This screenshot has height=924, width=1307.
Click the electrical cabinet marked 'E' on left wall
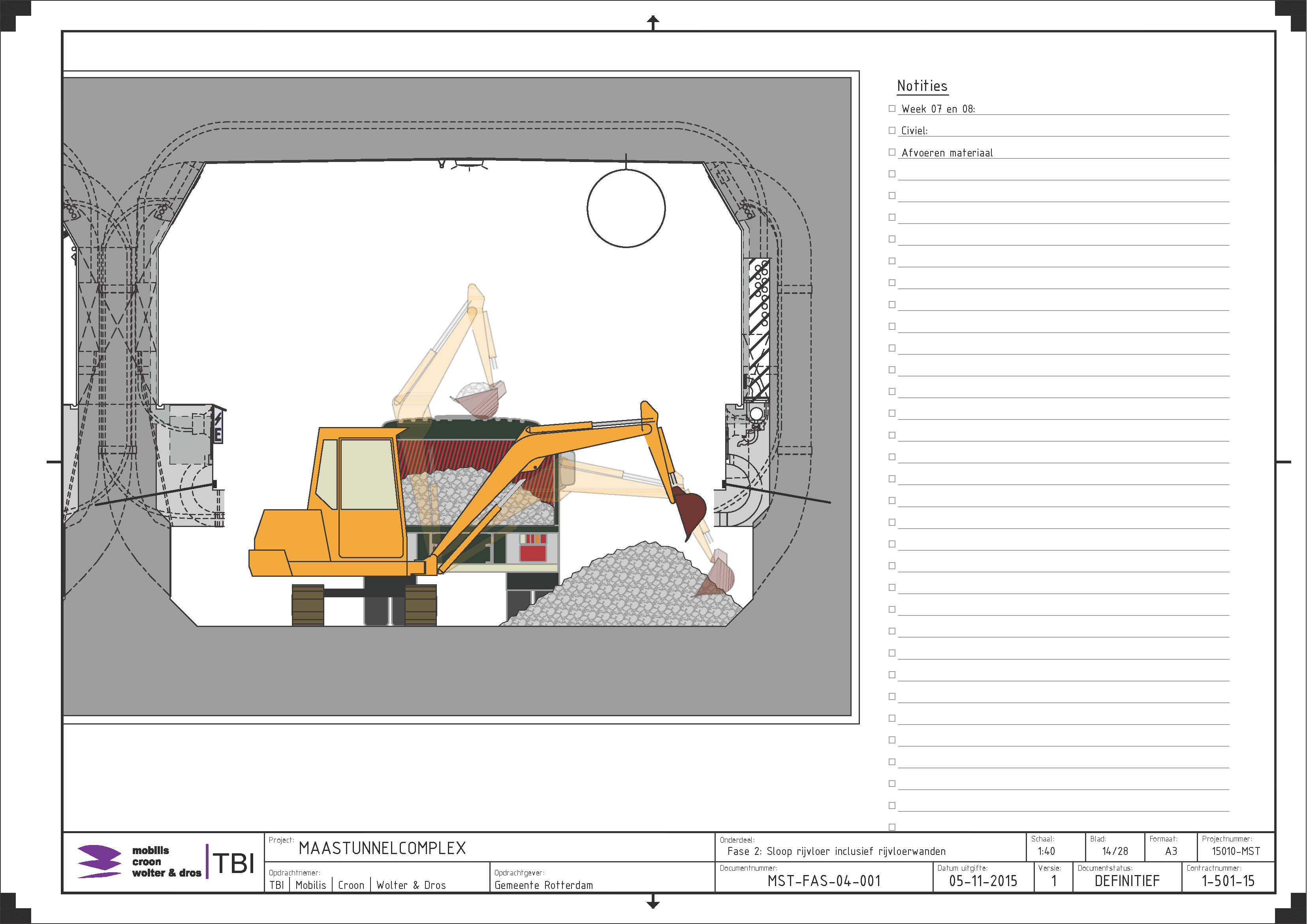click(x=218, y=424)
